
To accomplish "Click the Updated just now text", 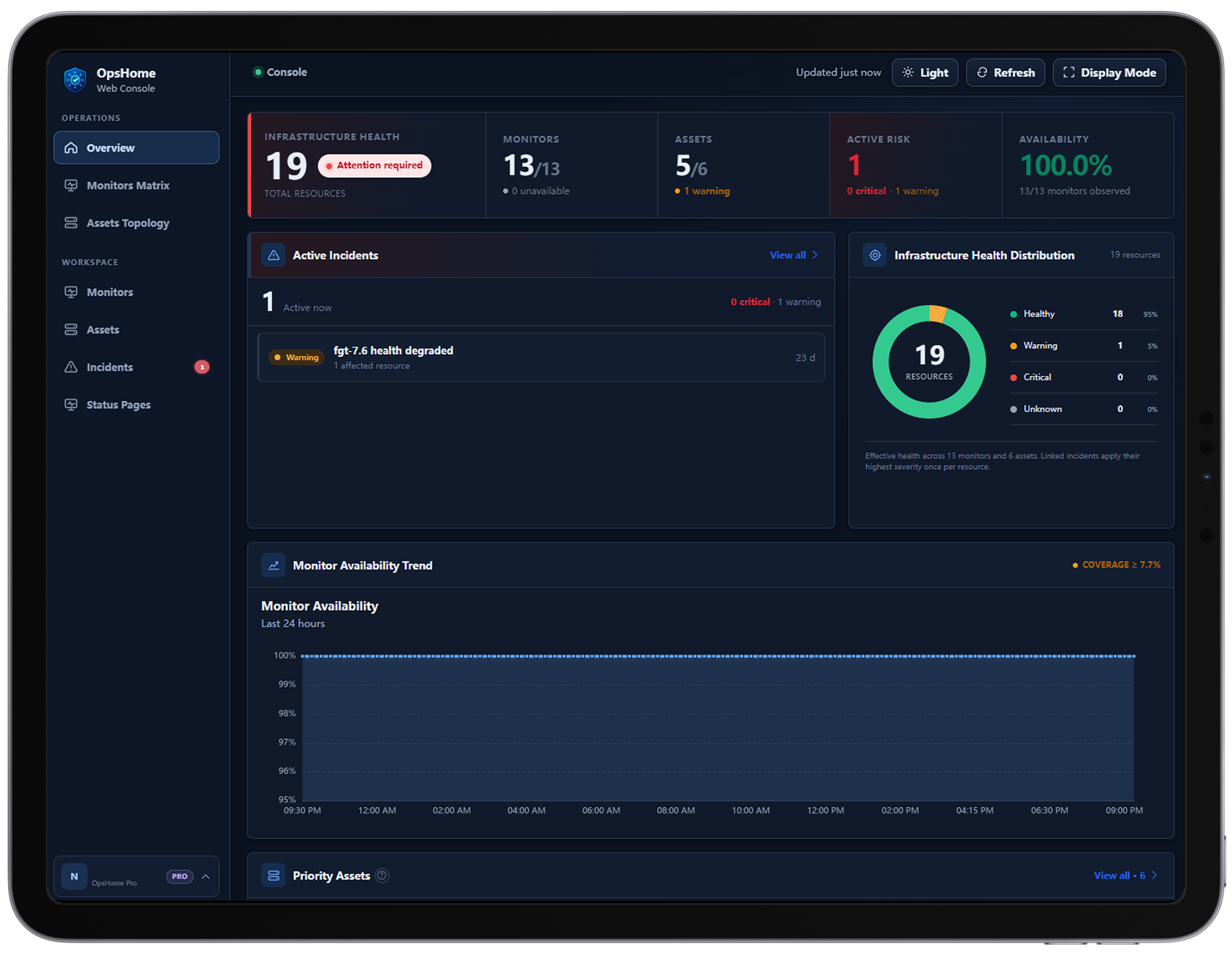I will [x=838, y=73].
